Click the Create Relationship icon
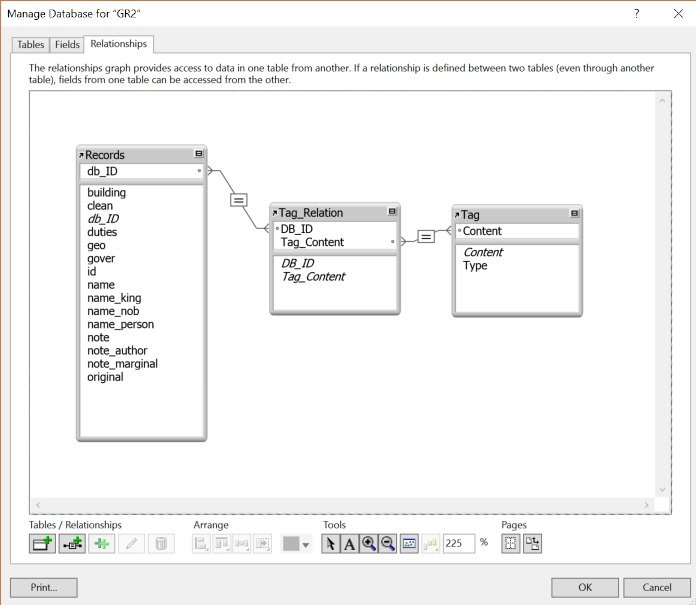 tap(72, 543)
